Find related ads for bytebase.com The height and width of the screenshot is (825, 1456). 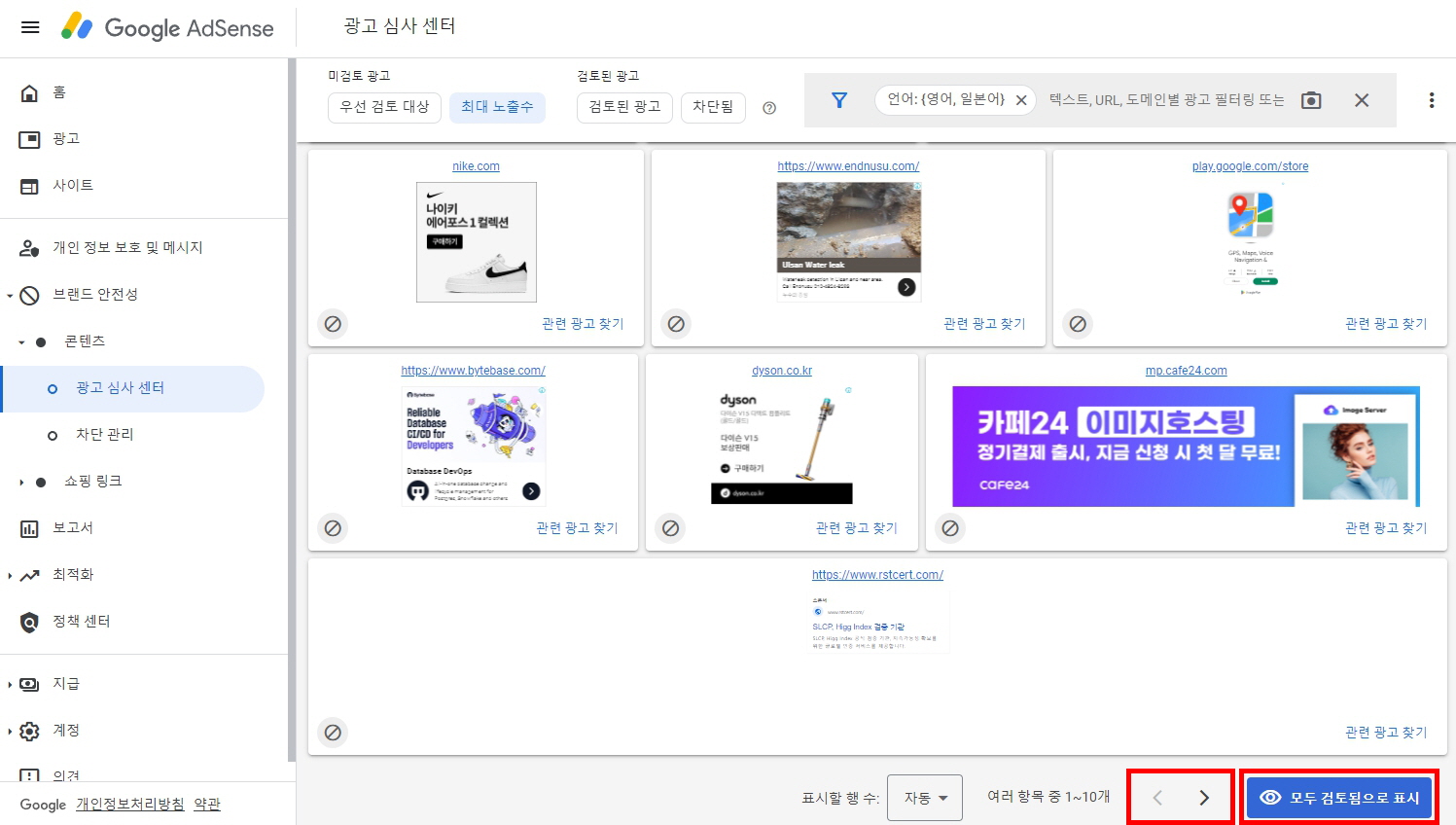[577, 528]
